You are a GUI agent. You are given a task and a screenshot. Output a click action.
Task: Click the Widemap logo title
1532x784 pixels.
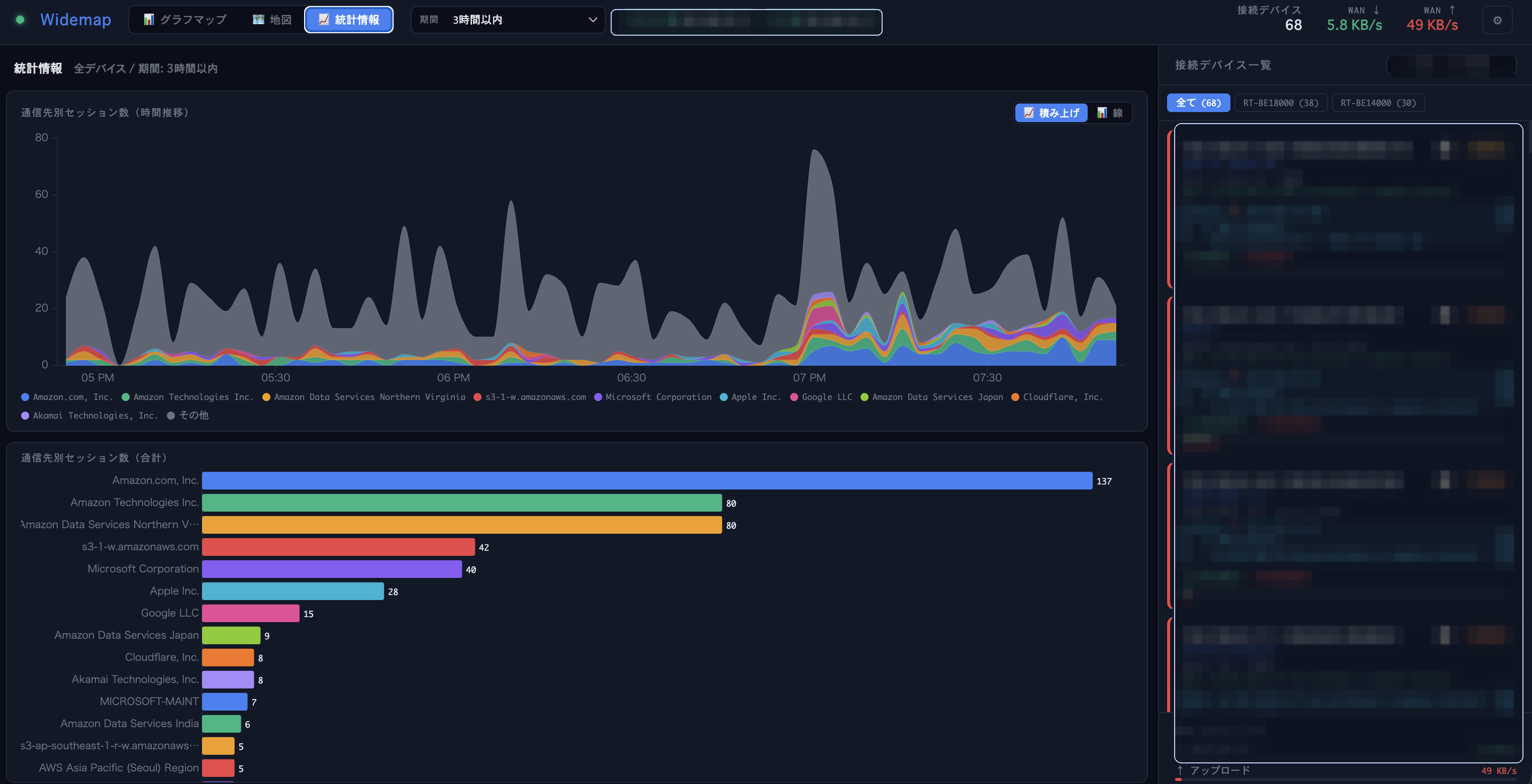click(75, 20)
